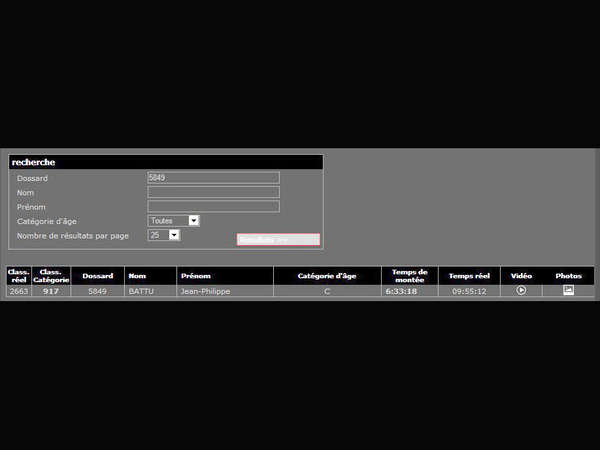Open the photos icon in result row
This screenshot has height=450, width=600.
(568, 291)
